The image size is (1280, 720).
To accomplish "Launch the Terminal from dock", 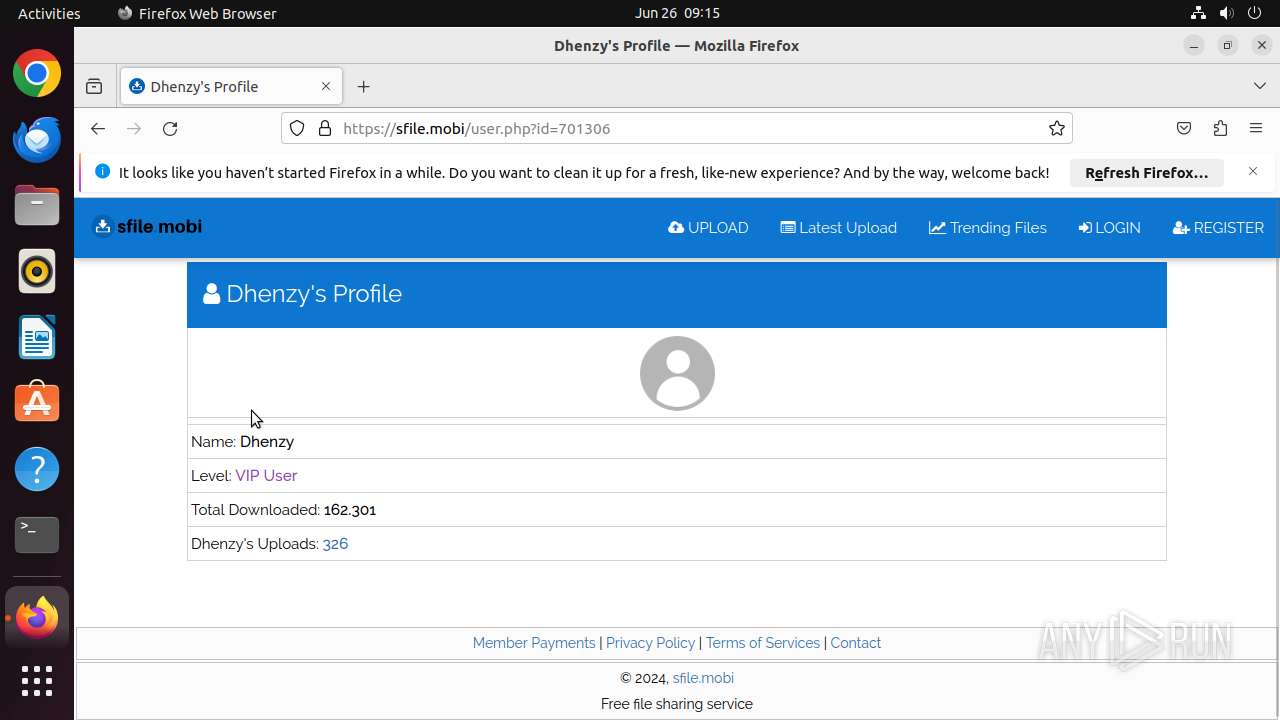I will coord(37,535).
